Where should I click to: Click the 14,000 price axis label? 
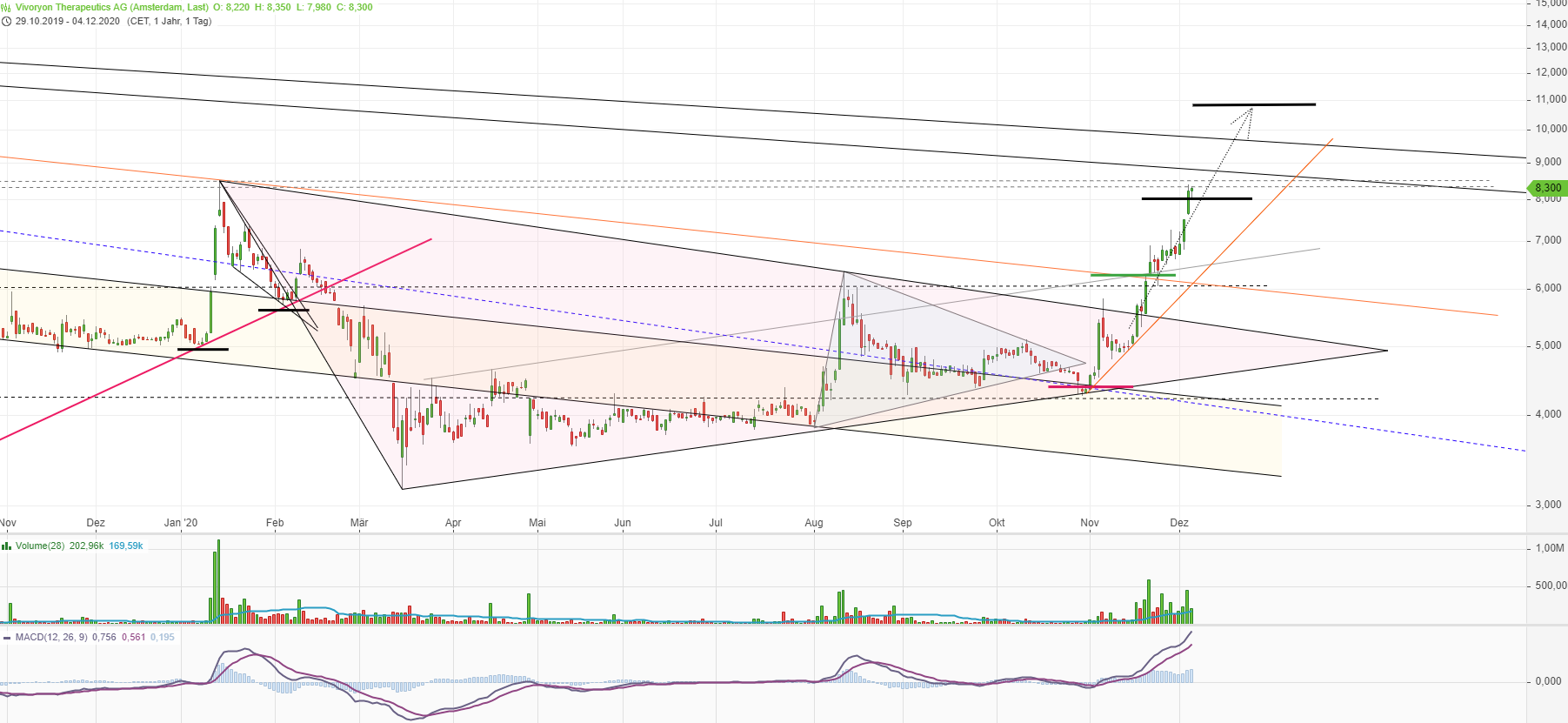point(1551,24)
